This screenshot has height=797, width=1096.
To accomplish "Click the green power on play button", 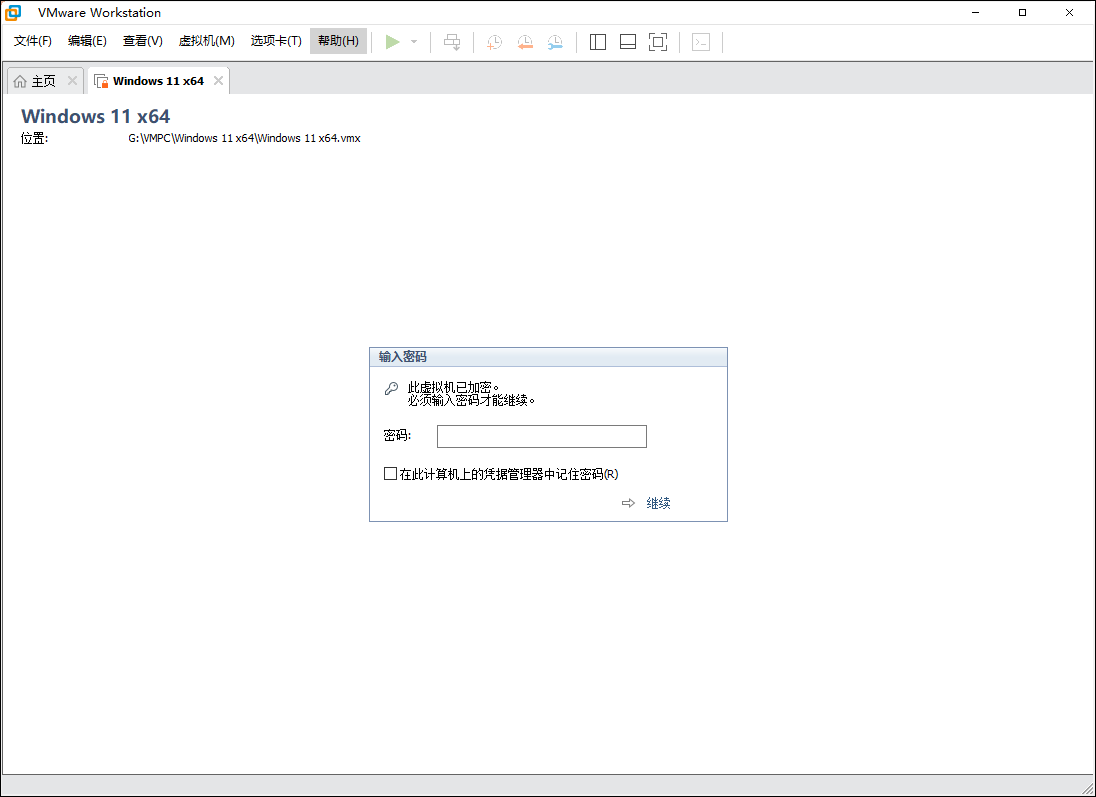I will [x=393, y=41].
